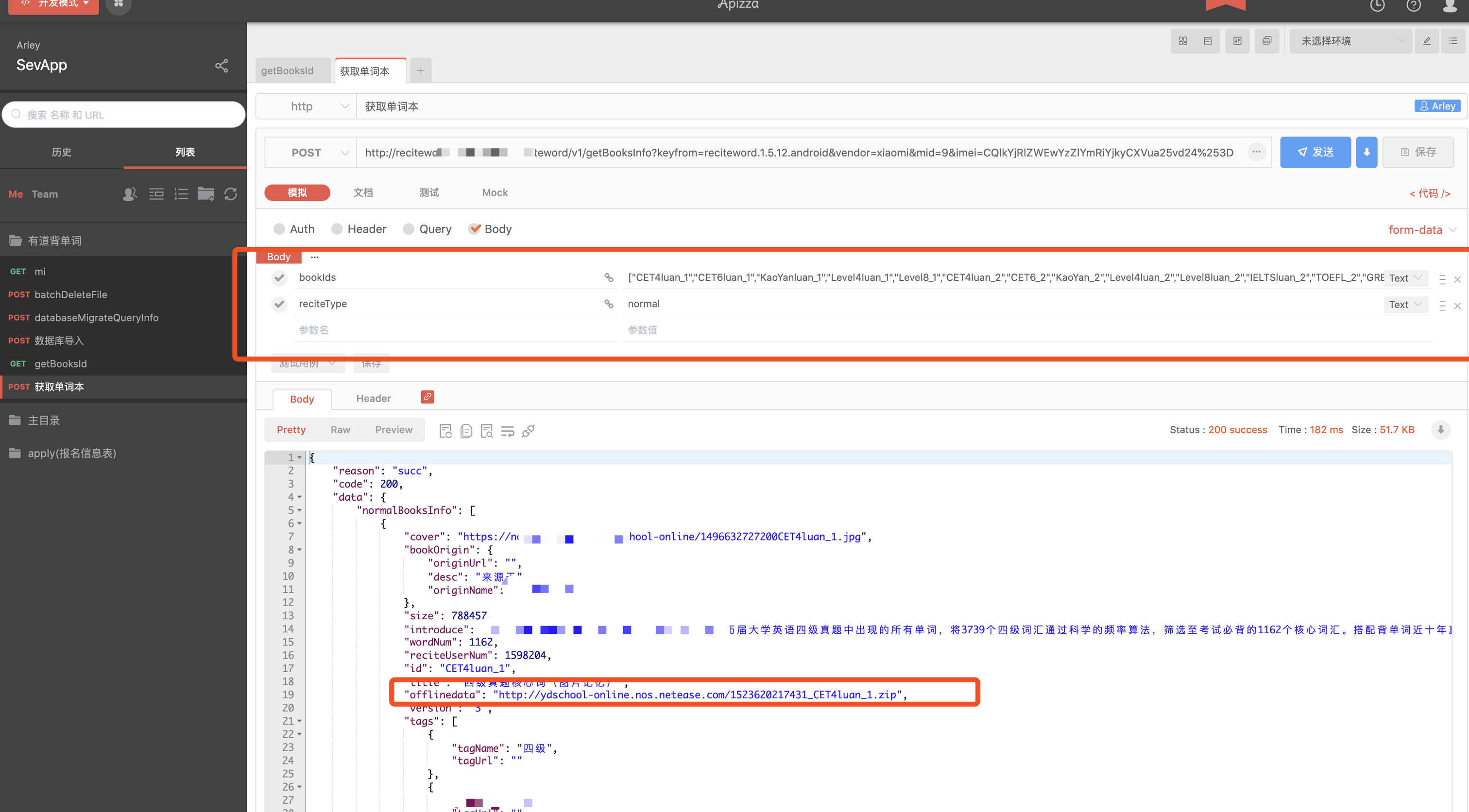Image resolution: width=1469 pixels, height=812 pixels.
Task: Click the name and URL search field
Action: (124, 115)
